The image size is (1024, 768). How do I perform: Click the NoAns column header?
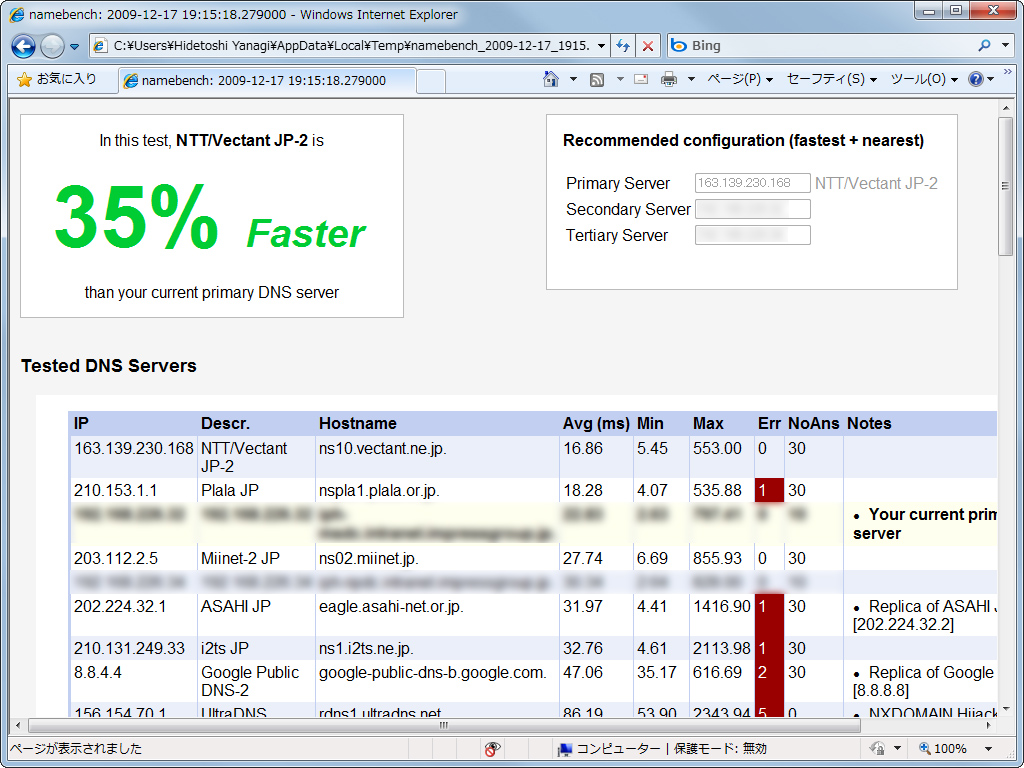(x=814, y=423)
